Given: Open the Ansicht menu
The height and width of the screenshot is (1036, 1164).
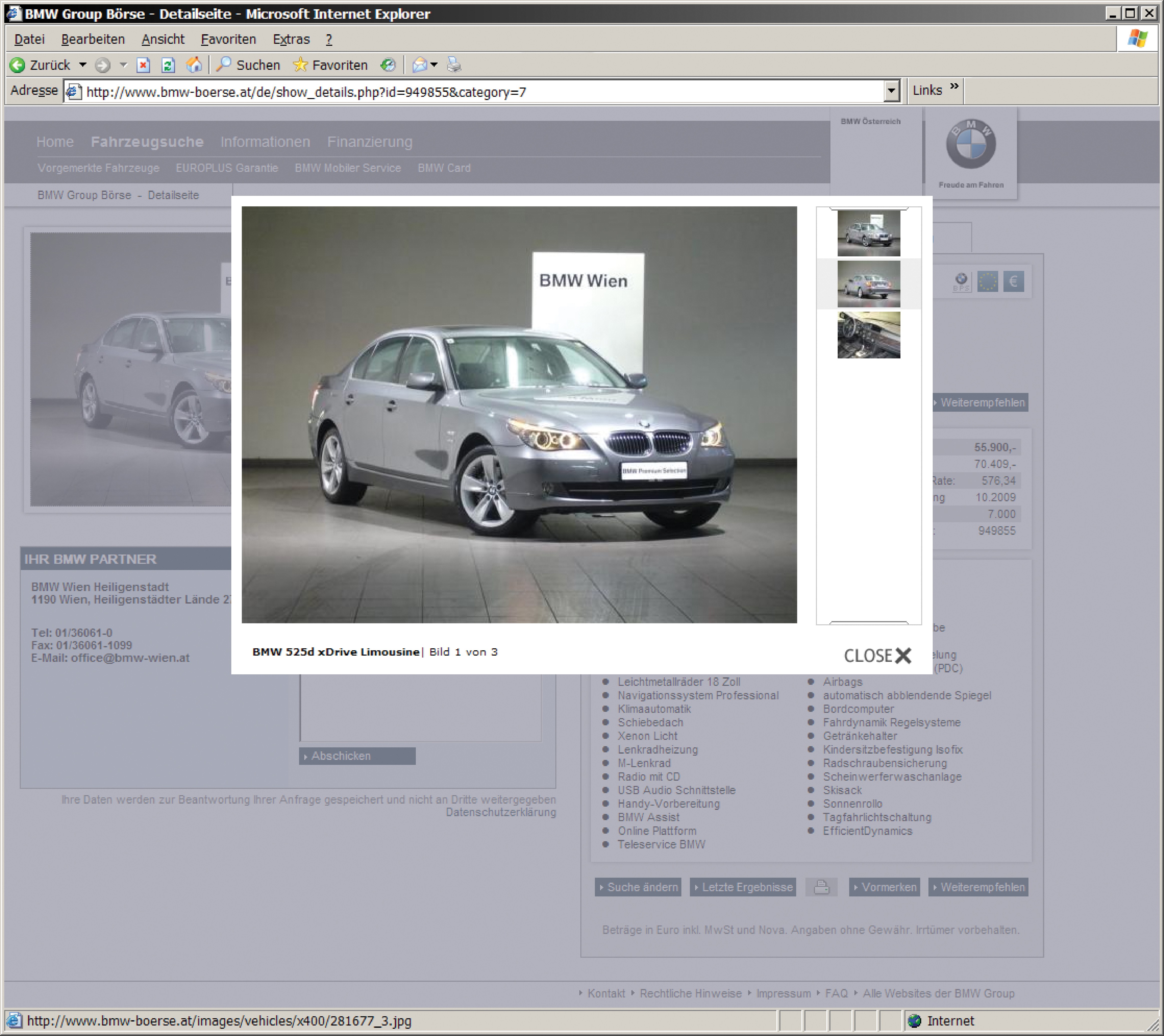Looking at the screenshot, I should [x=163, y=39].
